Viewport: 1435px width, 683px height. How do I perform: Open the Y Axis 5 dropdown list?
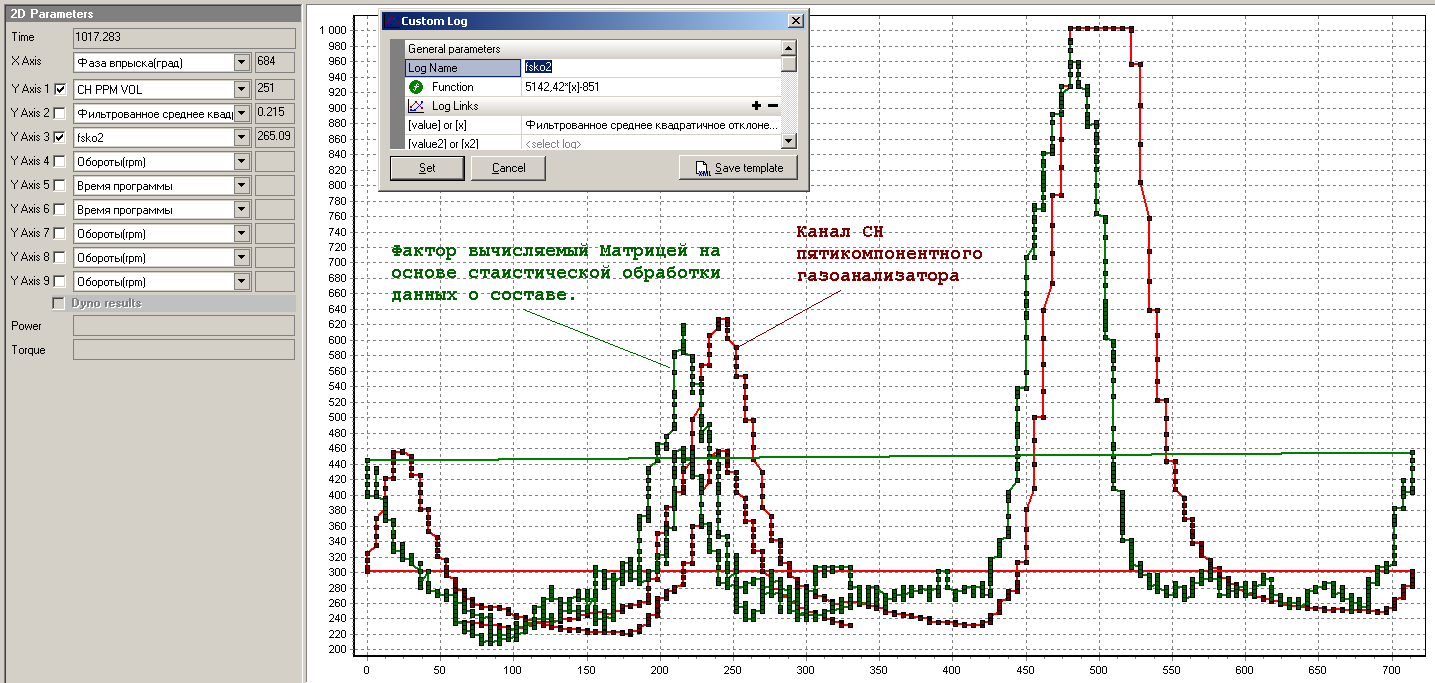pos(241,185)
